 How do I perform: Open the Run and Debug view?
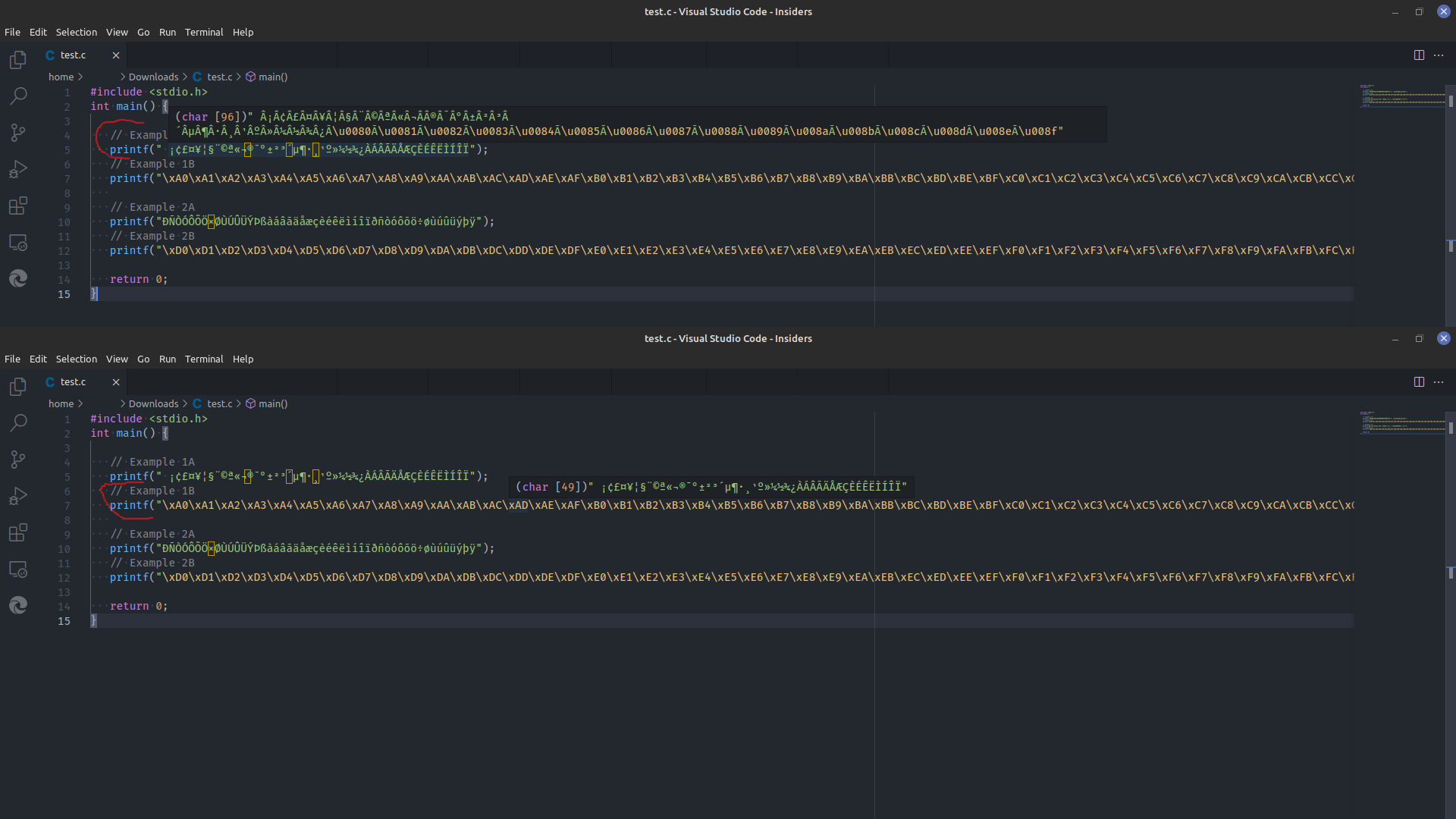[x=18, y=169]
